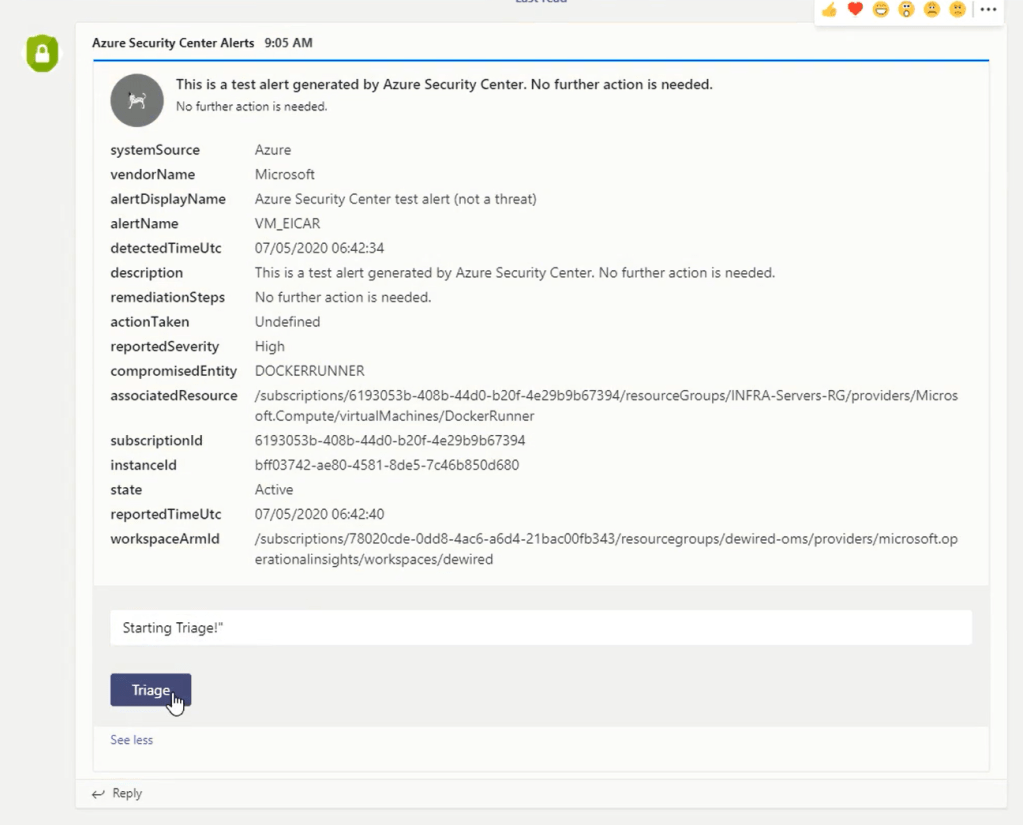This screenshot has width=1023, height=825.
Task: Click the dog alert card avatar
Action: [x=137, y=100]
